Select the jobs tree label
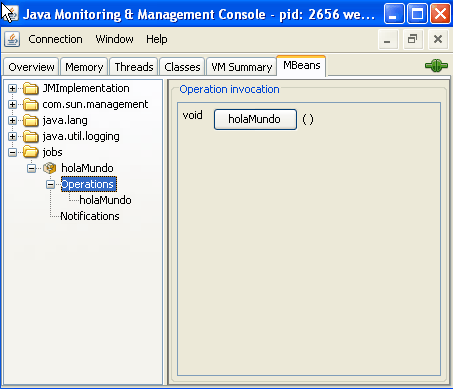The width and height of the screenshot is (453, 389). pos(52,152)
